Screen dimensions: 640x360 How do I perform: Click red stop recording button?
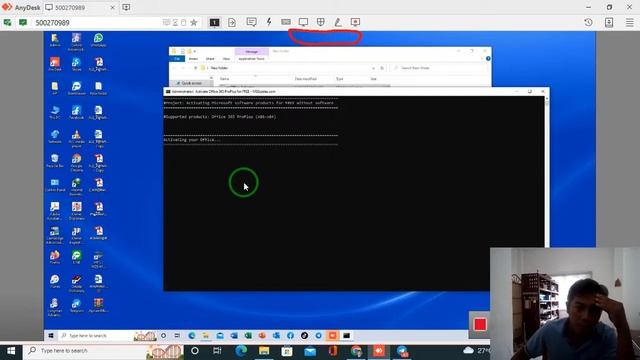tap(480, 325)
